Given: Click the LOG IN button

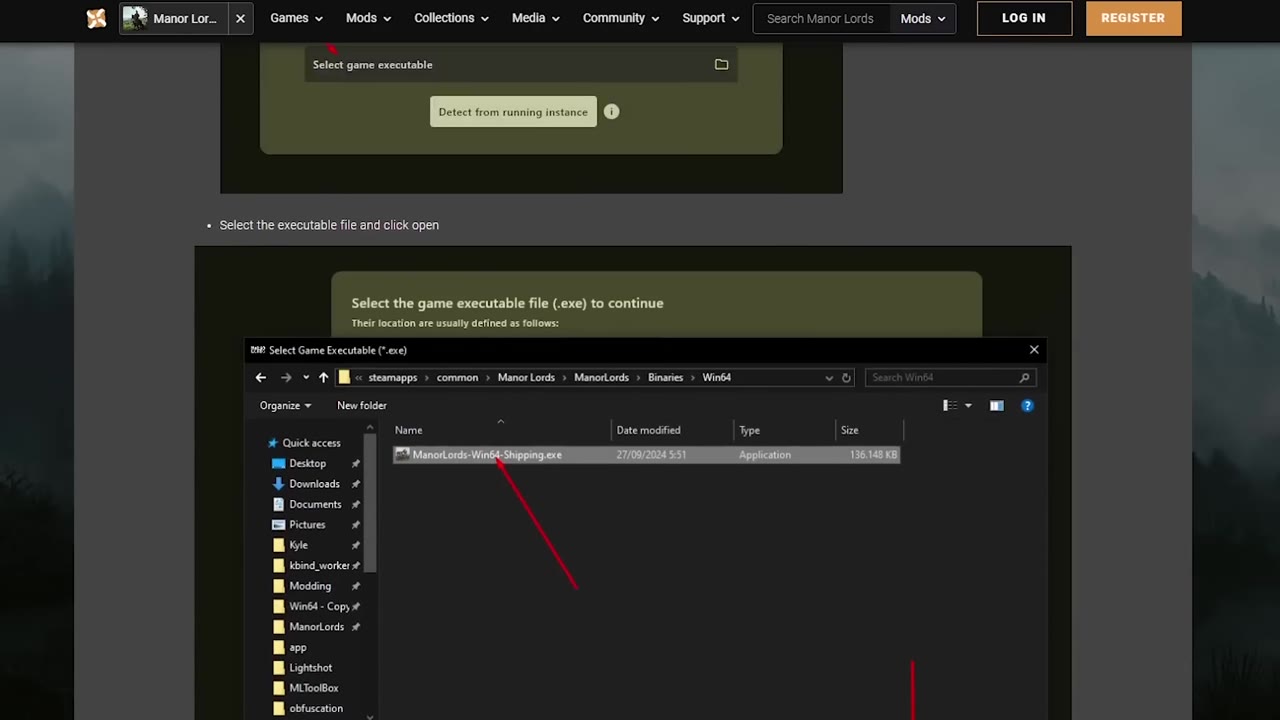Looking at the screenshot, I should pyautogui.click(x=1023, y=18).
